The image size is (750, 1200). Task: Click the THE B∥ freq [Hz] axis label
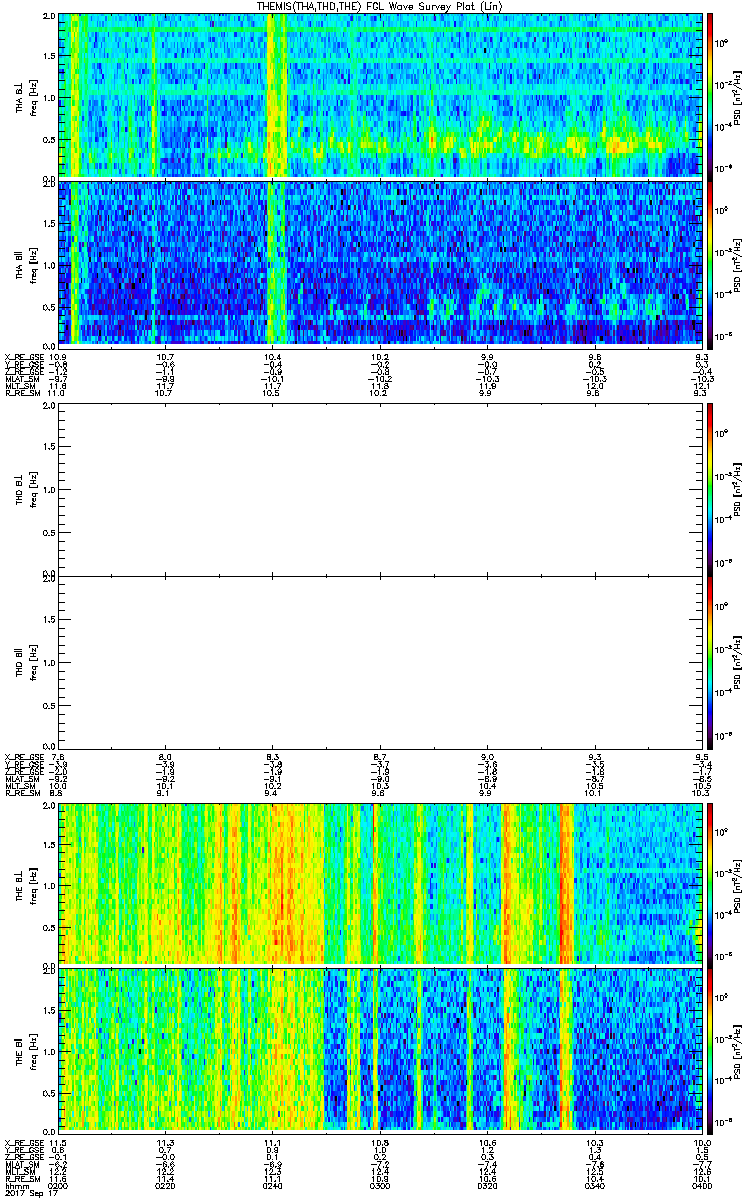pyautogui.click(x=33, y=1049)
